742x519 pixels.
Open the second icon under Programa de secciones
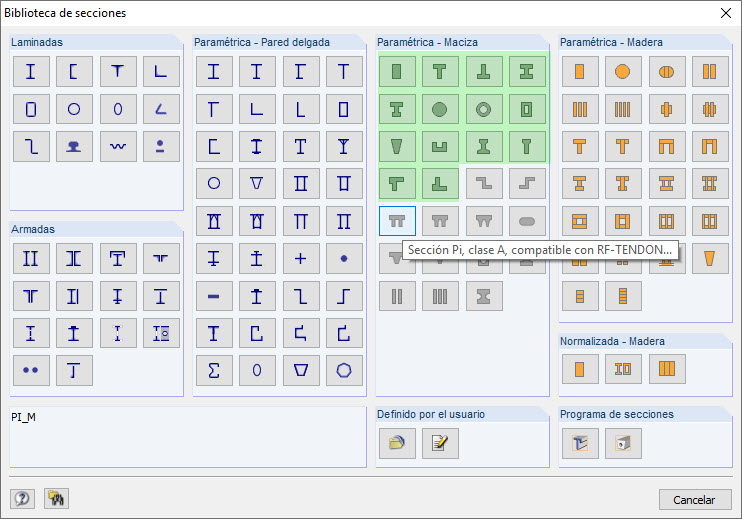pos(622,443)
